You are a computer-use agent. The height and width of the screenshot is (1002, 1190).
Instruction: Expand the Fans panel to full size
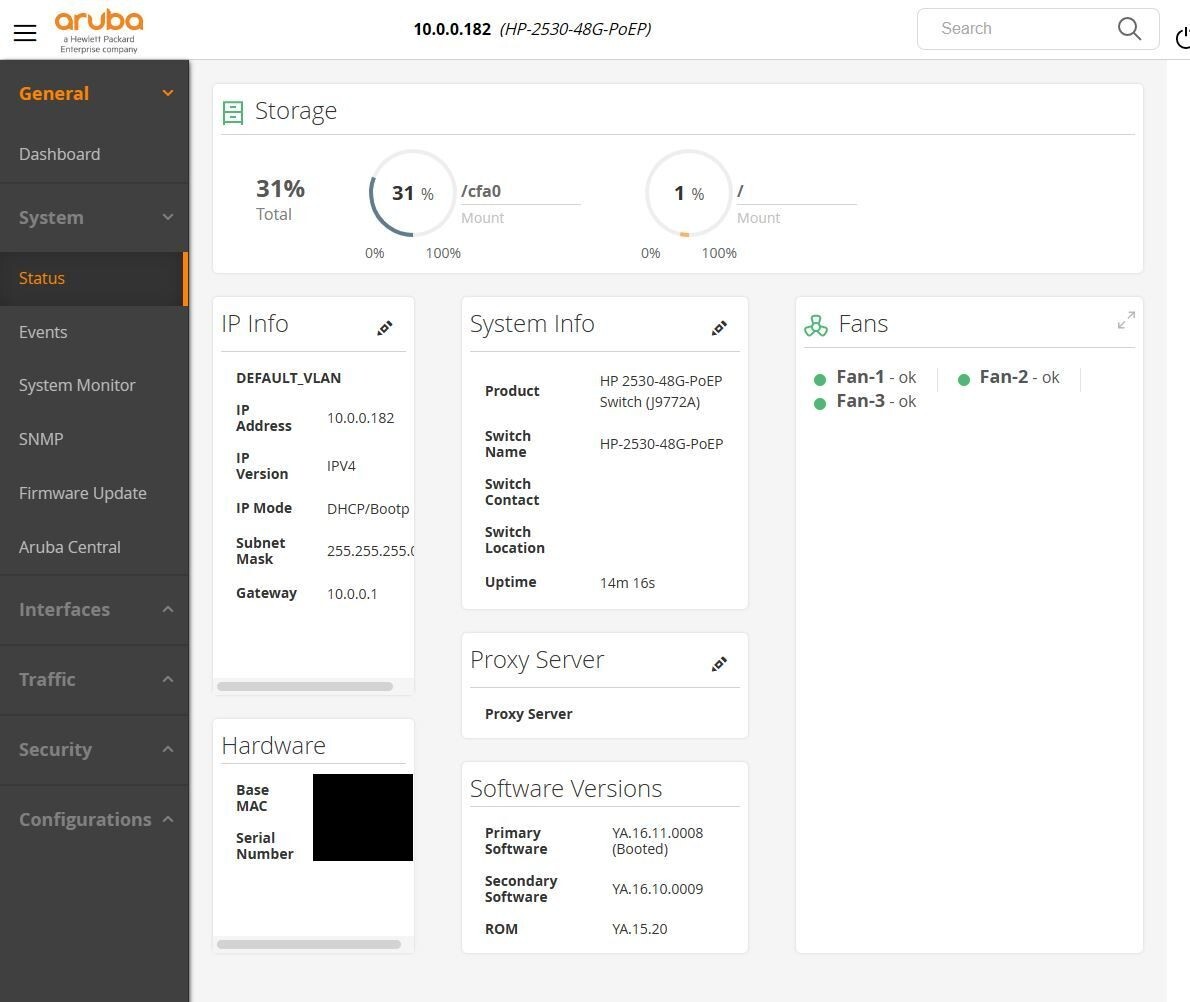[1126, 320]
